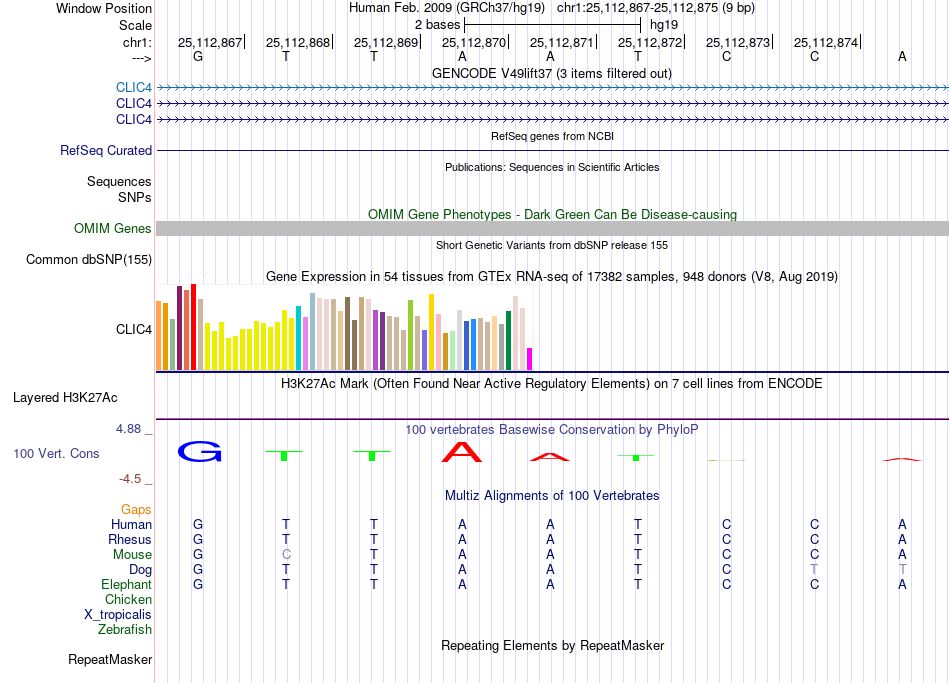Click the Layered H3K27Ac track label

click(x=65, y=398)
